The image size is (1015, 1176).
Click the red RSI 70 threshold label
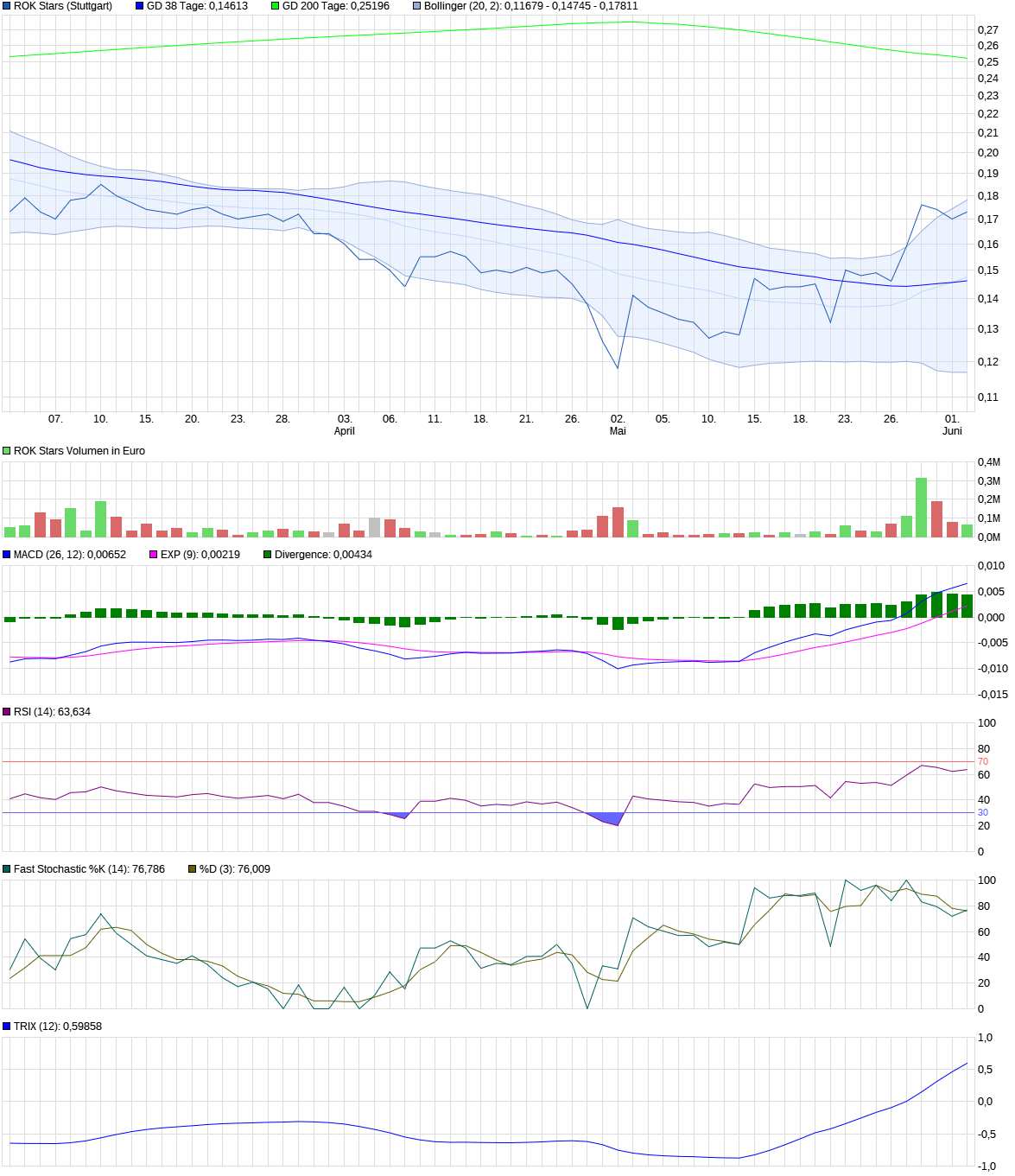pyautogui.click(x=982, y=762)
